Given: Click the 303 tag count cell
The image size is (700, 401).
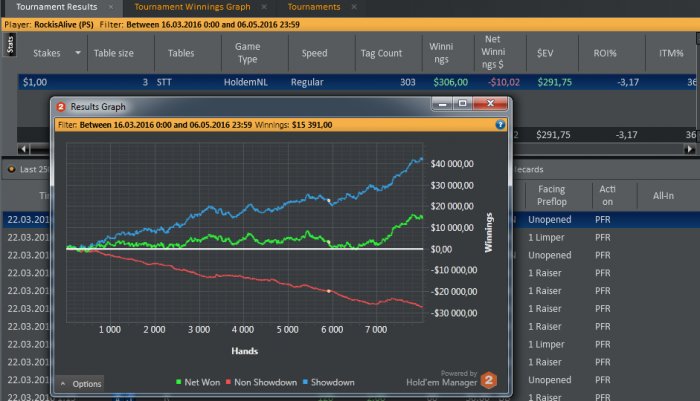Looking at the screenshot, I should [x=408, y=82].
